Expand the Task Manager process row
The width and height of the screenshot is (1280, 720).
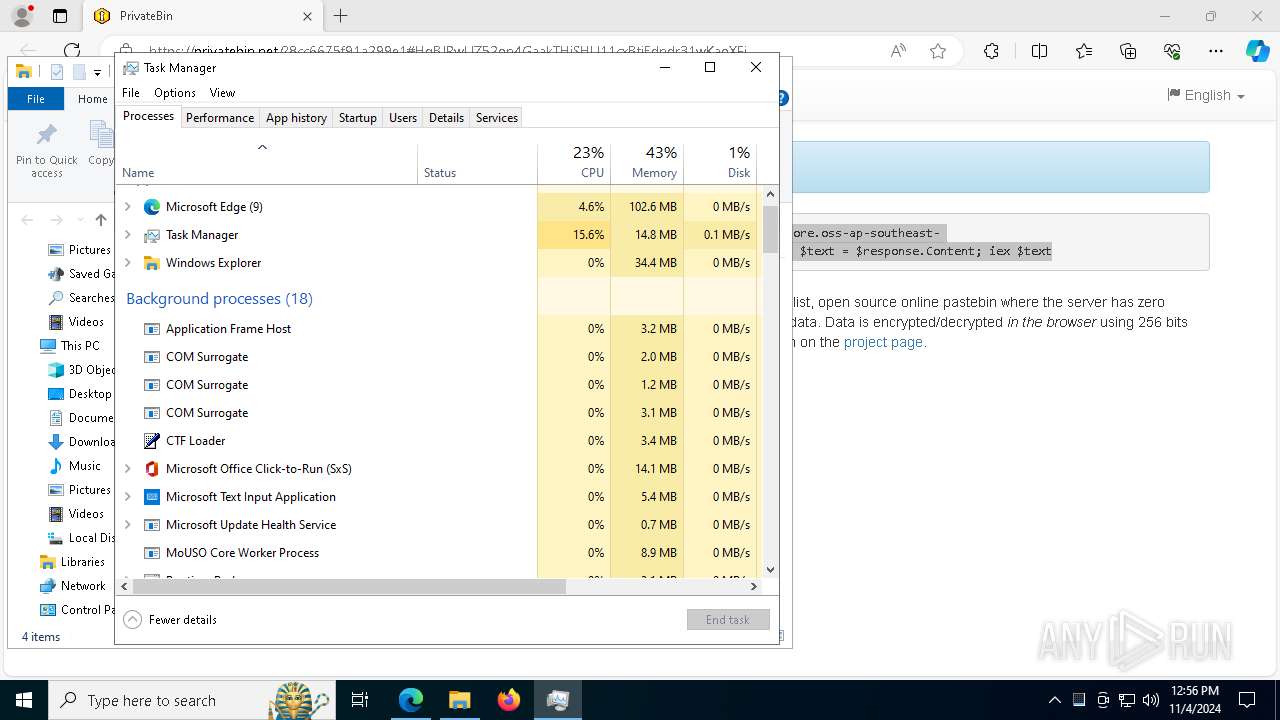[127, 235]
